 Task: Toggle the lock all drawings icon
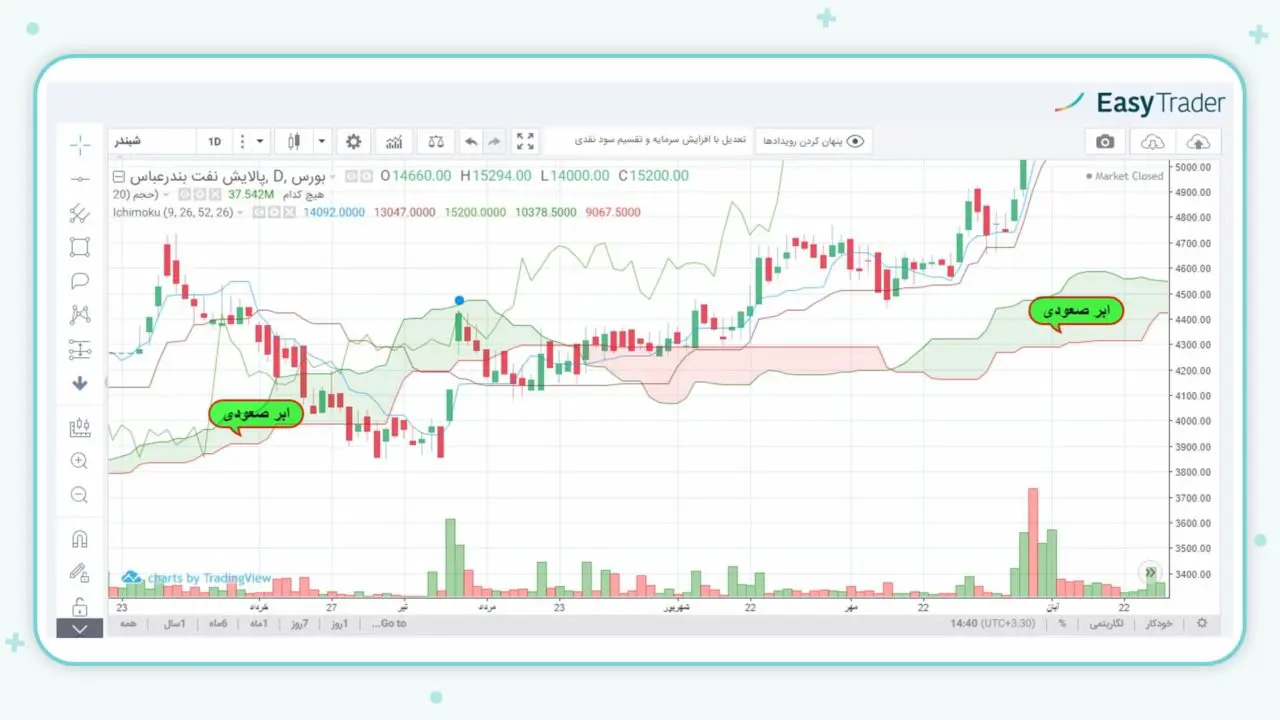(x=80, y=606)
